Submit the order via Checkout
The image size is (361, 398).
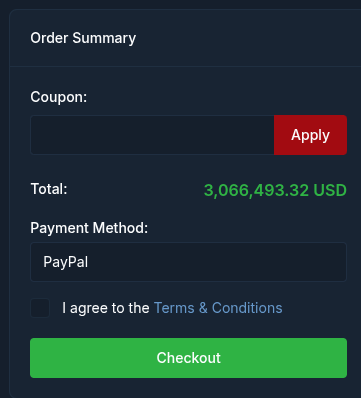(188, 358)
